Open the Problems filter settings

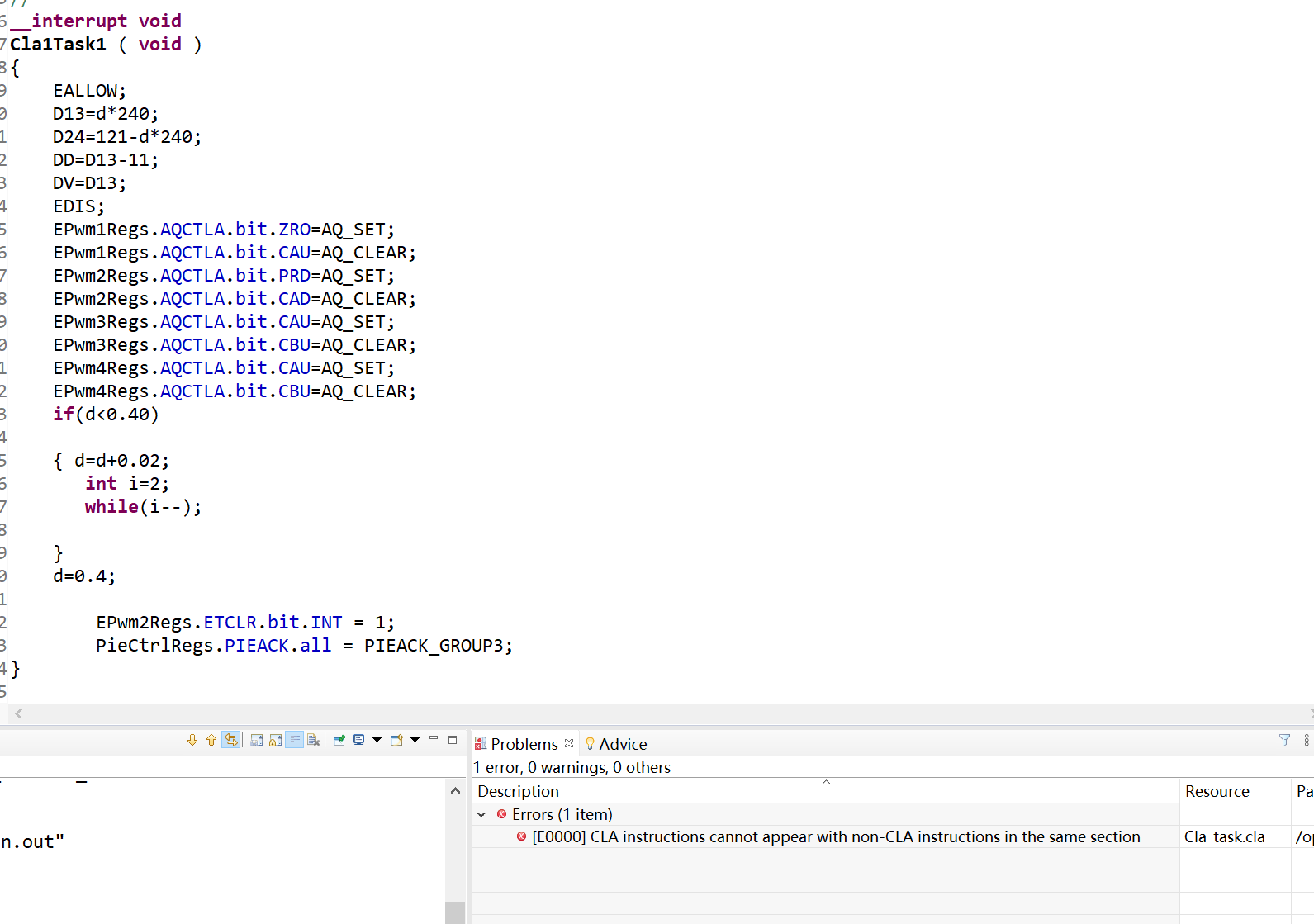click(1284, 741)
